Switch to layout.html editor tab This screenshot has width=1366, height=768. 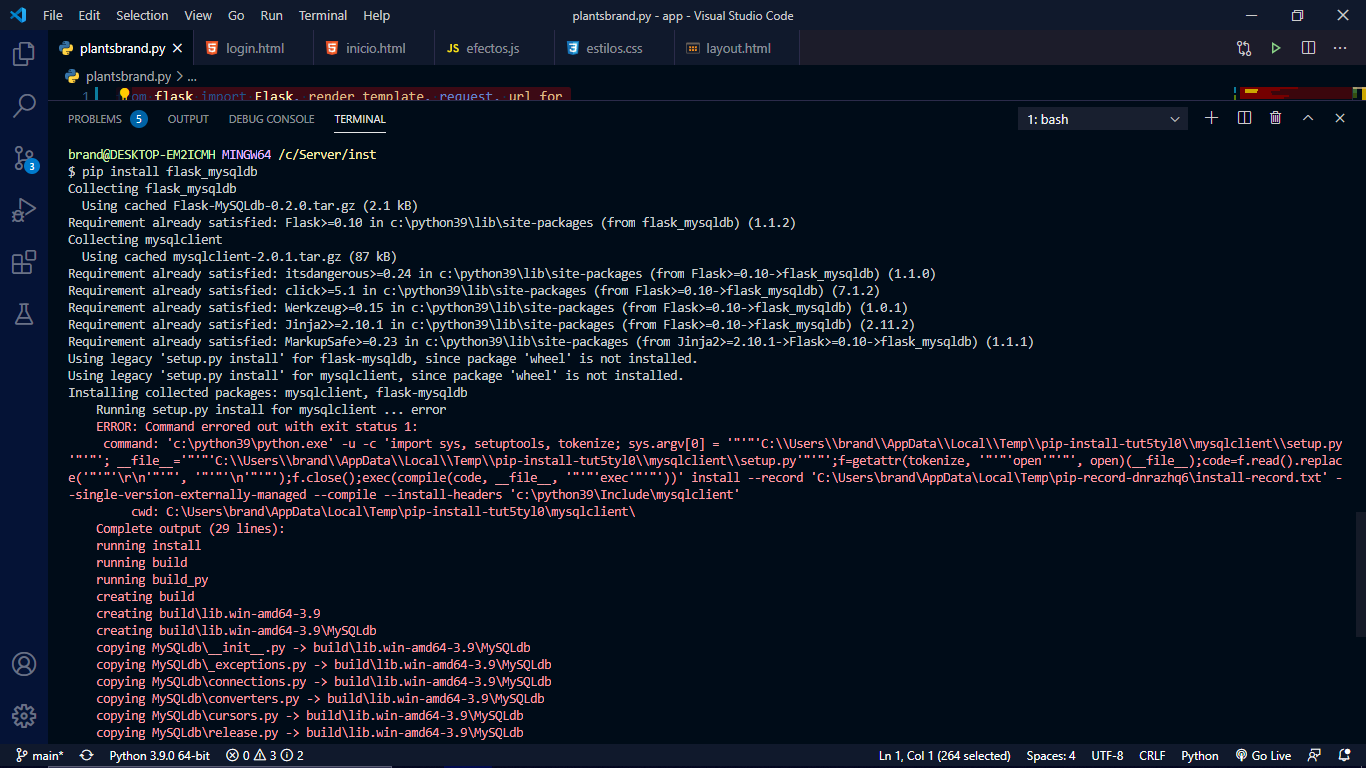(x=738, y=48)
